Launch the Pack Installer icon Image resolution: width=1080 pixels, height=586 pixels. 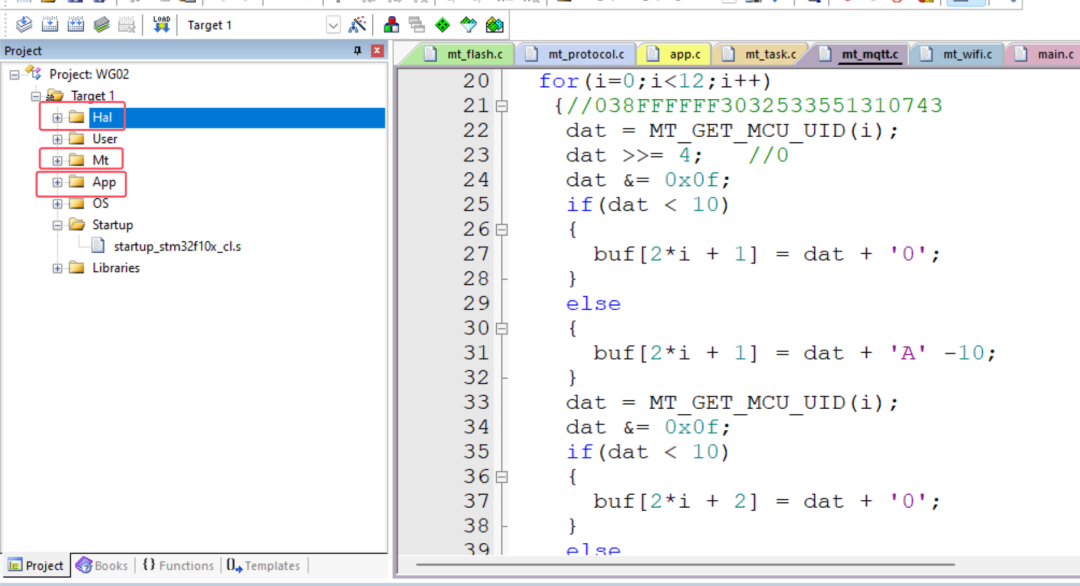click(x=495, y=25)
